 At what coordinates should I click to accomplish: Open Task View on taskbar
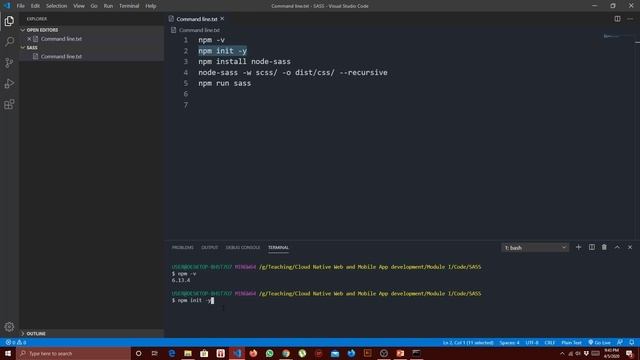[155, 353]
